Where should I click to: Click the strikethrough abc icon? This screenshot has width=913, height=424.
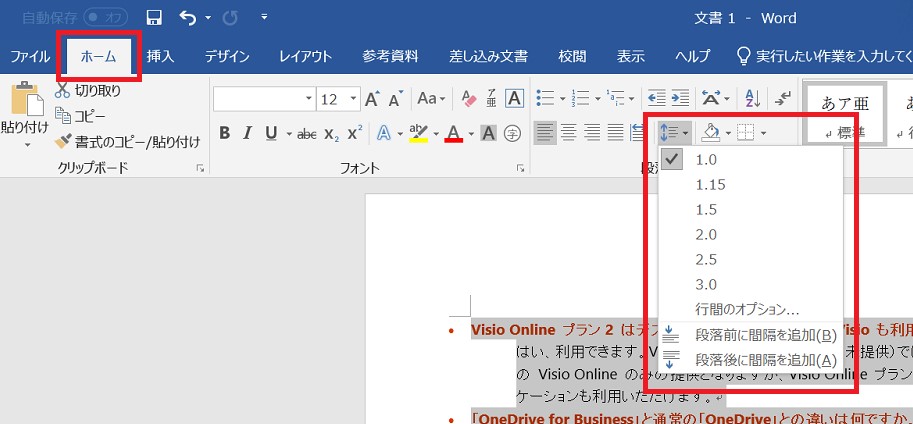[x=307, y=133]
